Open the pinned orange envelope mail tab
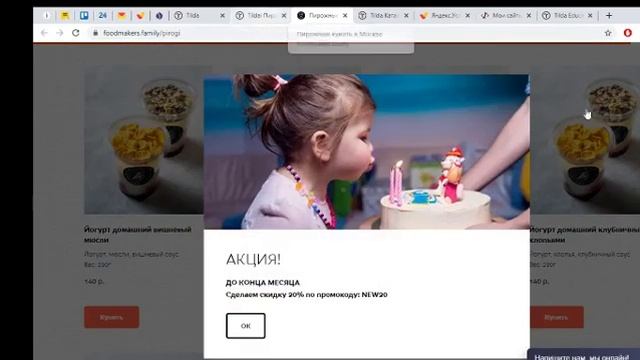Viewport: 640px width, 360px height. pyautogui.click(x=121, y=16)
